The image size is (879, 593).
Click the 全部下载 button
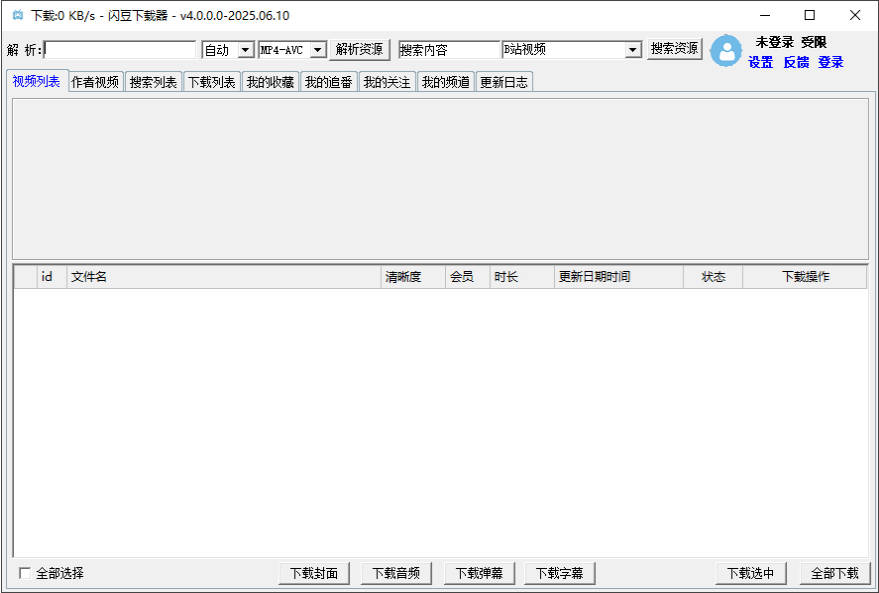click(835, 572)
